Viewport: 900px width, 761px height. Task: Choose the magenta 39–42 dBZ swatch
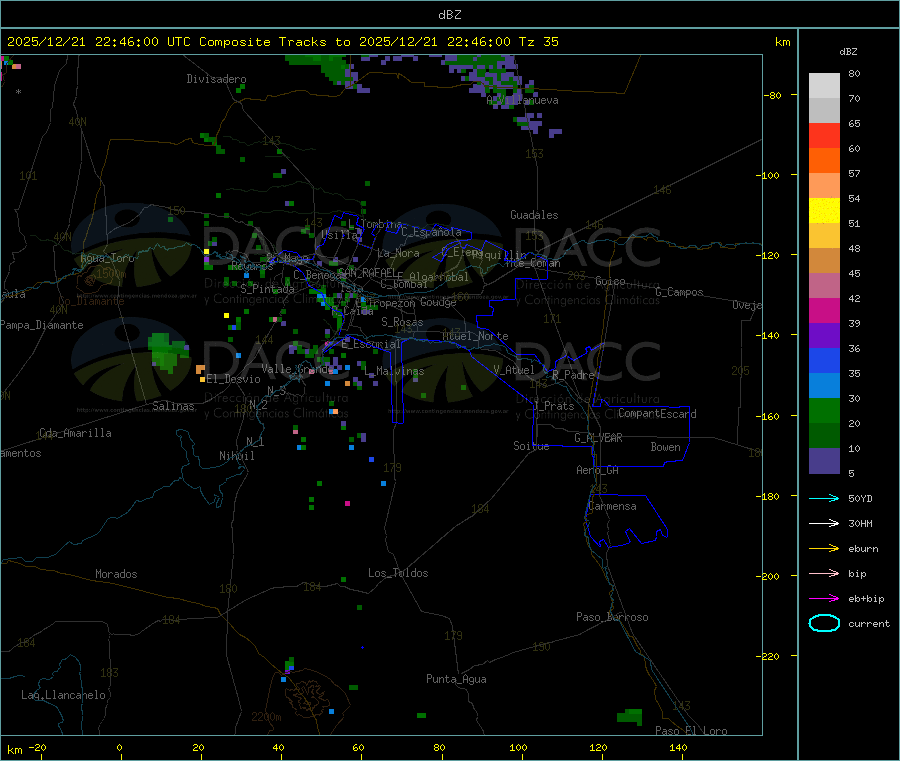point(824,310)
